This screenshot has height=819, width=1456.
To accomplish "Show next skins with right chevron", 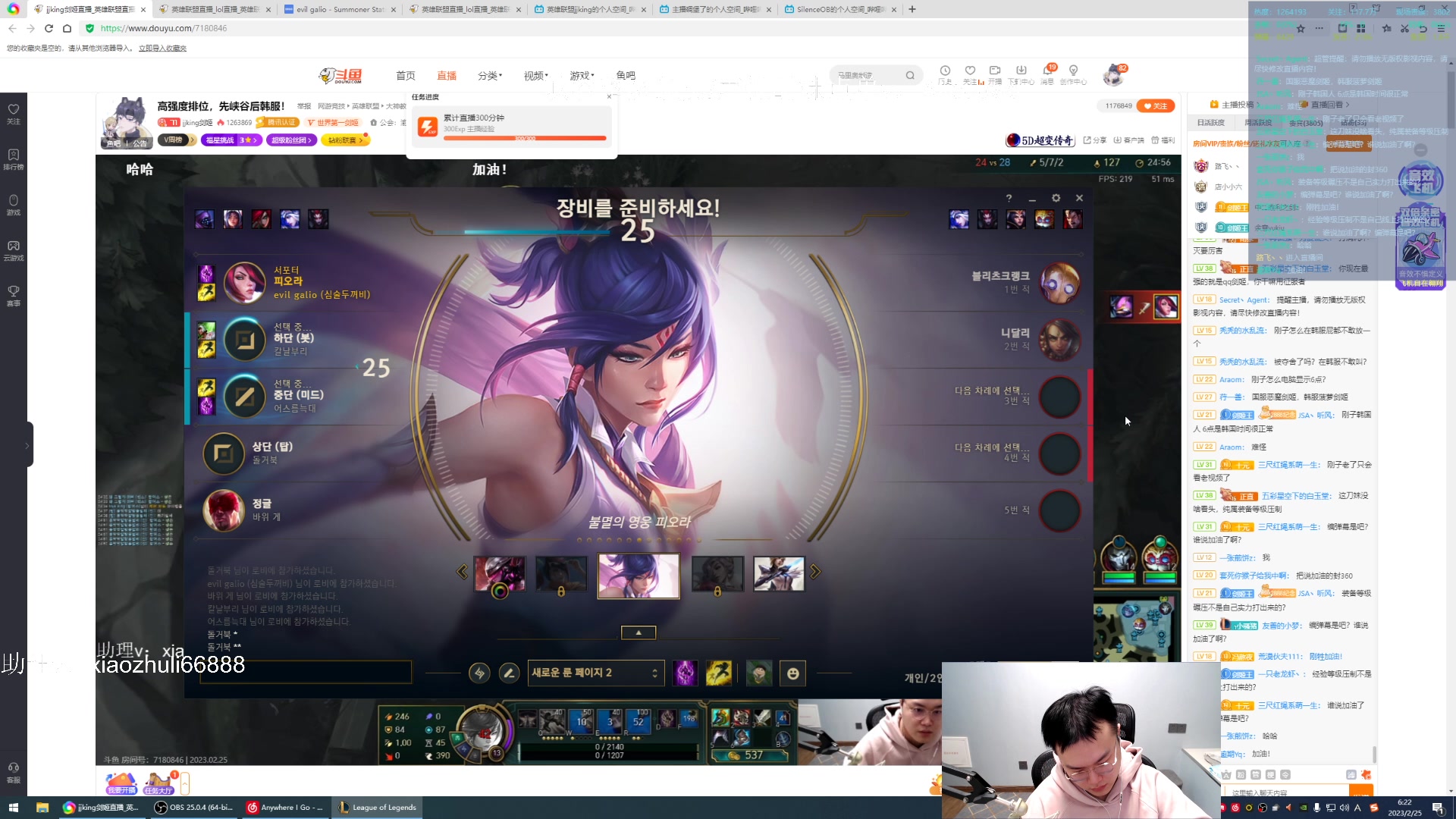I will pos(815,572).
